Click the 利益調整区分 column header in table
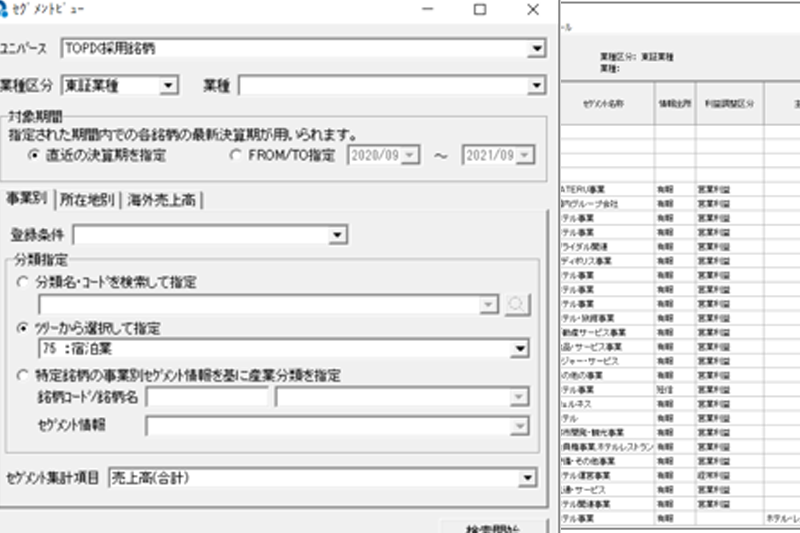The image size is (800, 533). (730, 103)
